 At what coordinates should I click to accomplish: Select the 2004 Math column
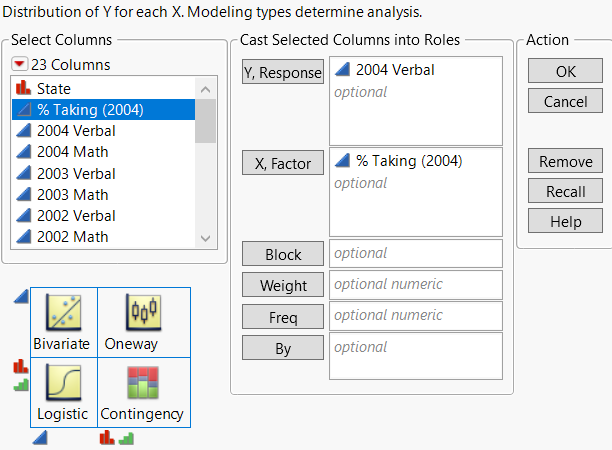click(x=73, y=152)
